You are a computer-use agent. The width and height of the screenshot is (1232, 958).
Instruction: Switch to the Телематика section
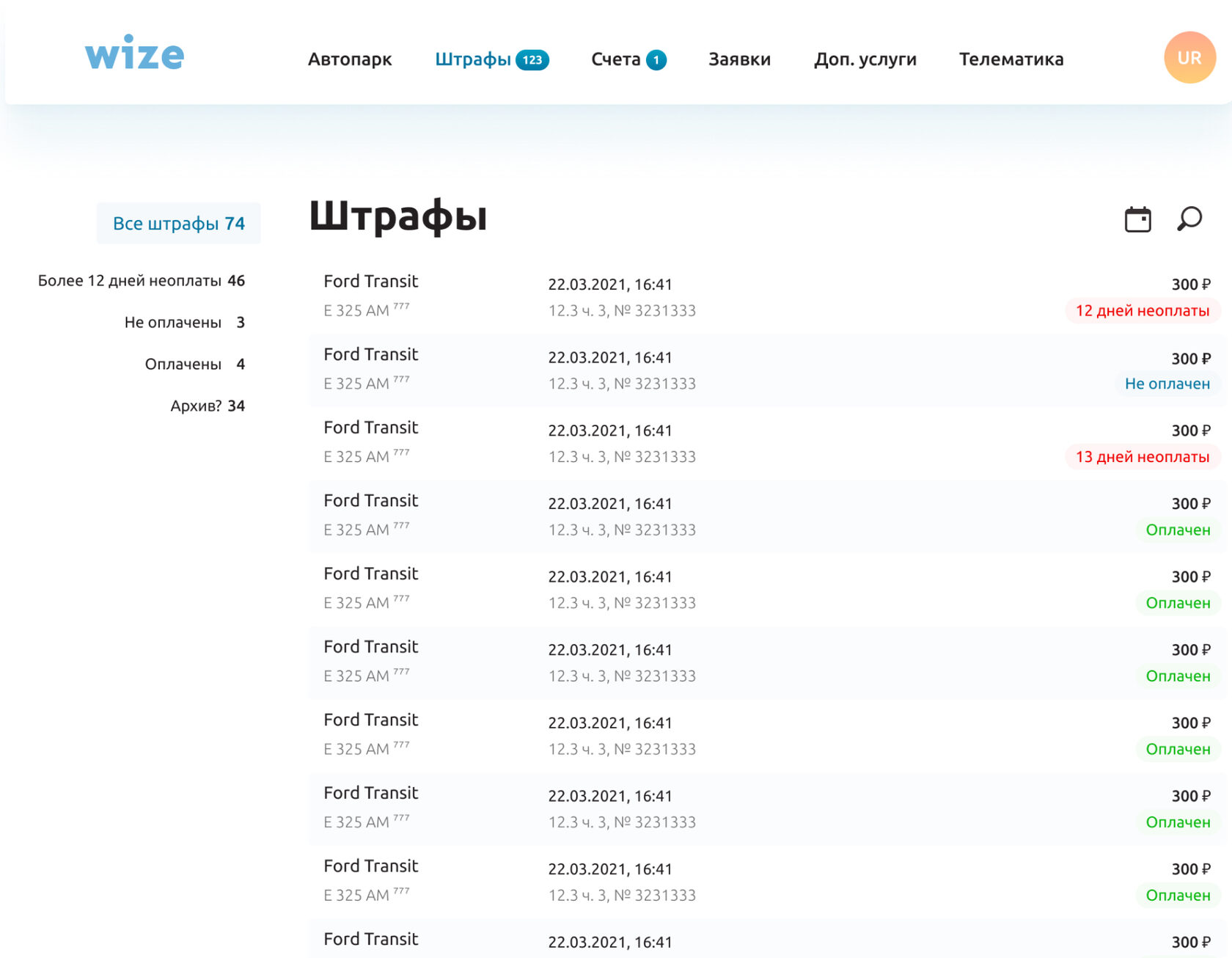point(1011,59)
